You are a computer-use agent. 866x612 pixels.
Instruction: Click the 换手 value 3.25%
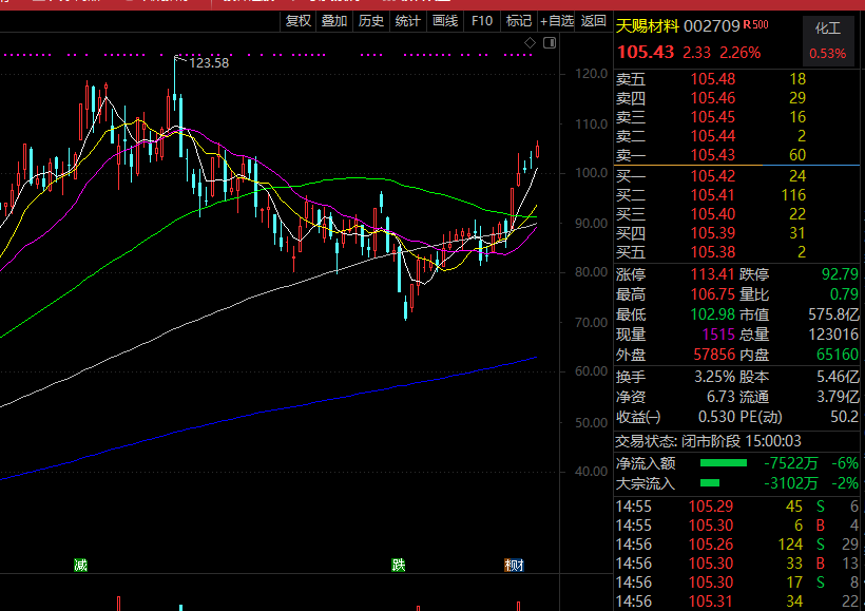pos(714,377)
